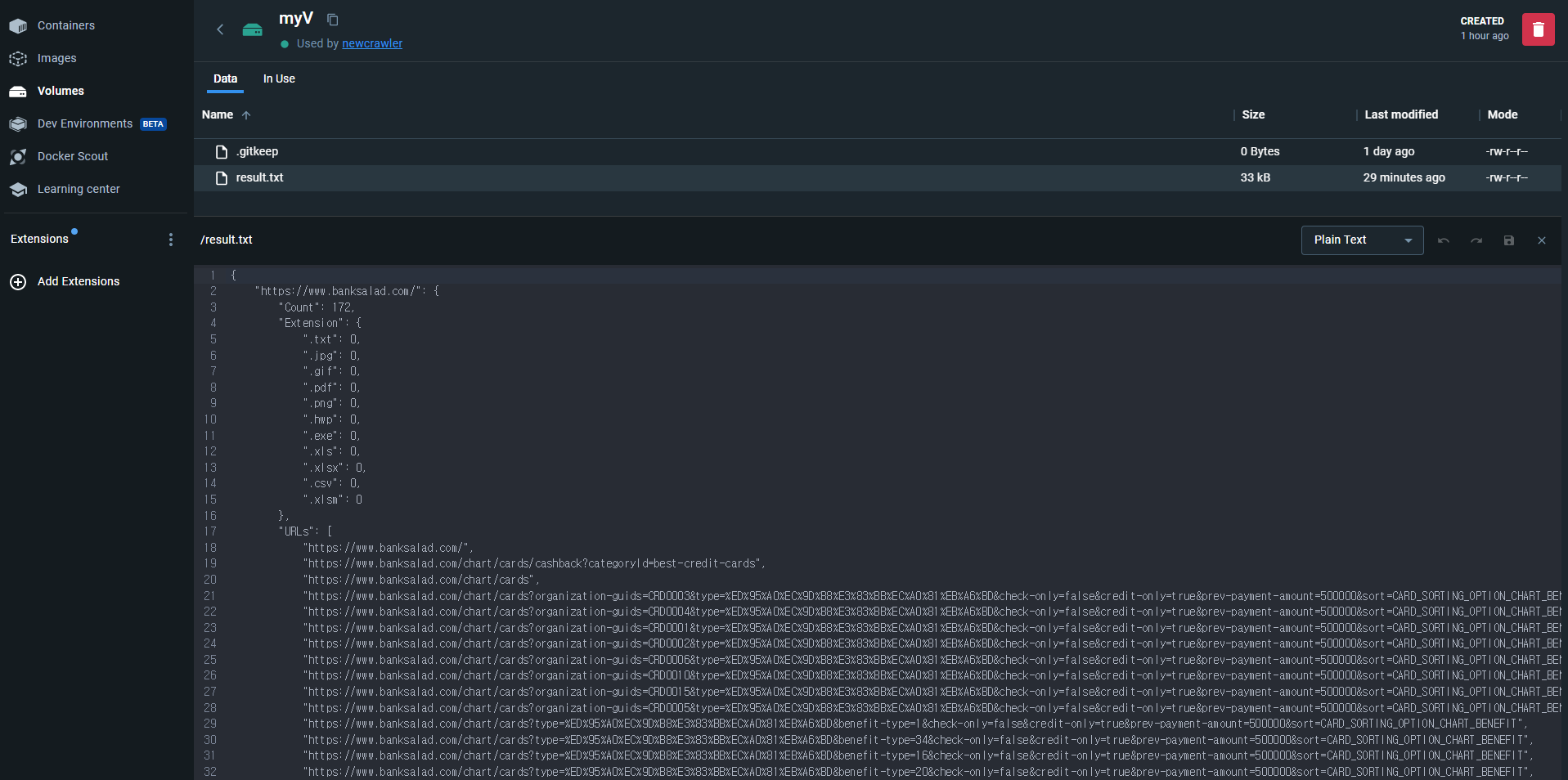Click the 29 minutes ago timestamp
This screenshot has width=1568, height=780.
click(x=1404, y=177)
